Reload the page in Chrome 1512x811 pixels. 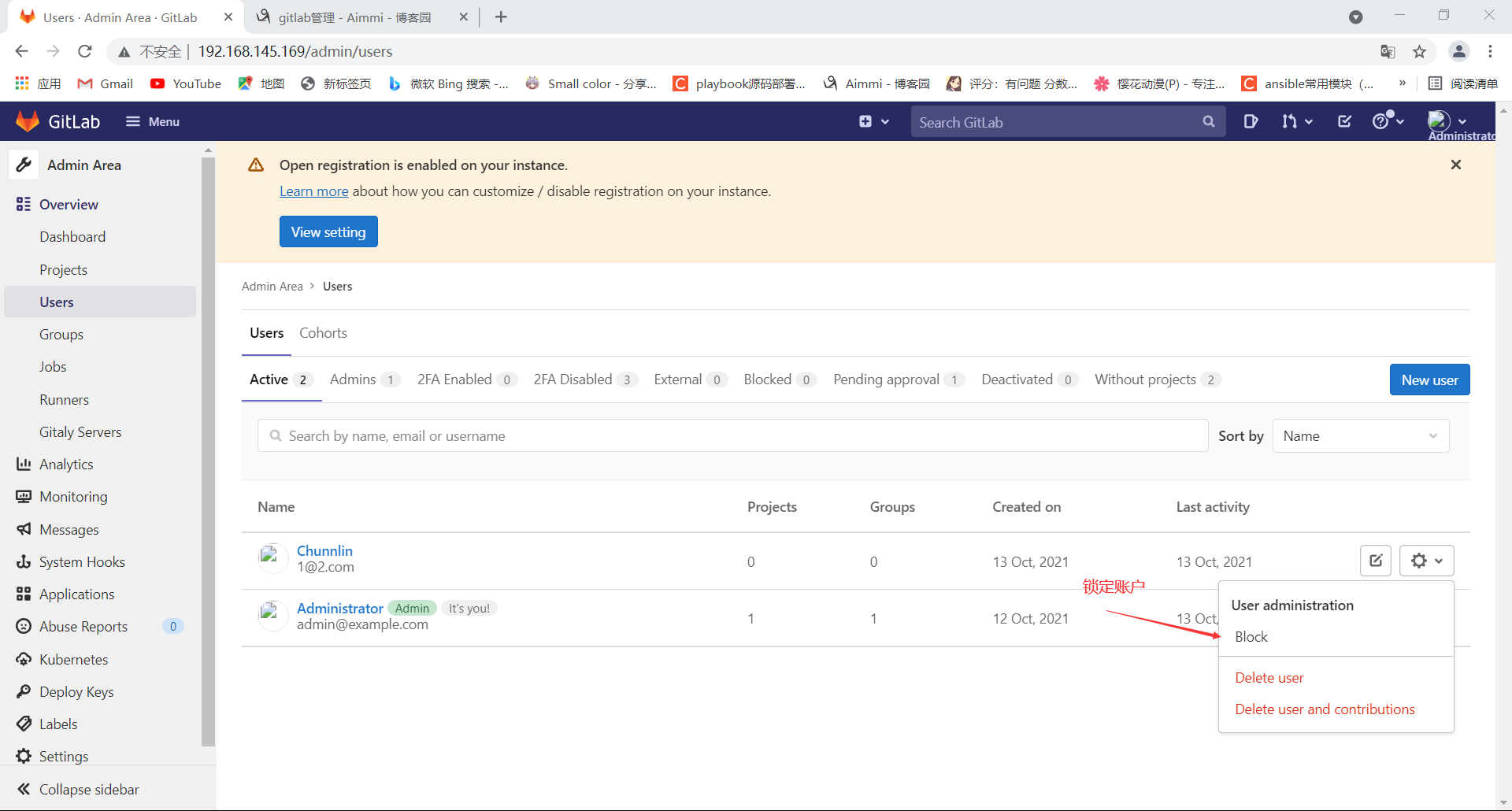click(x=85, y=51)
